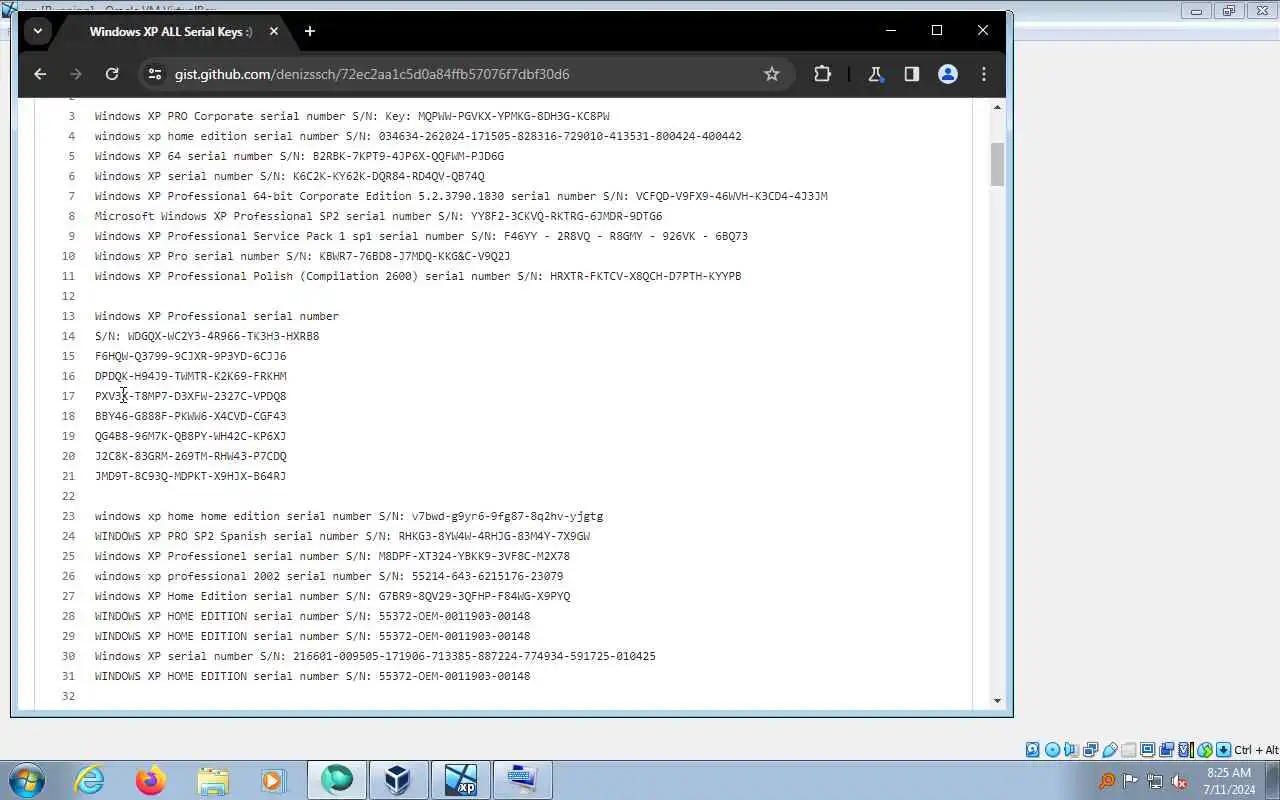Click VirtualBox CPU virtualization V indicator
1280x800 pixels.
tap(1185, 750)
